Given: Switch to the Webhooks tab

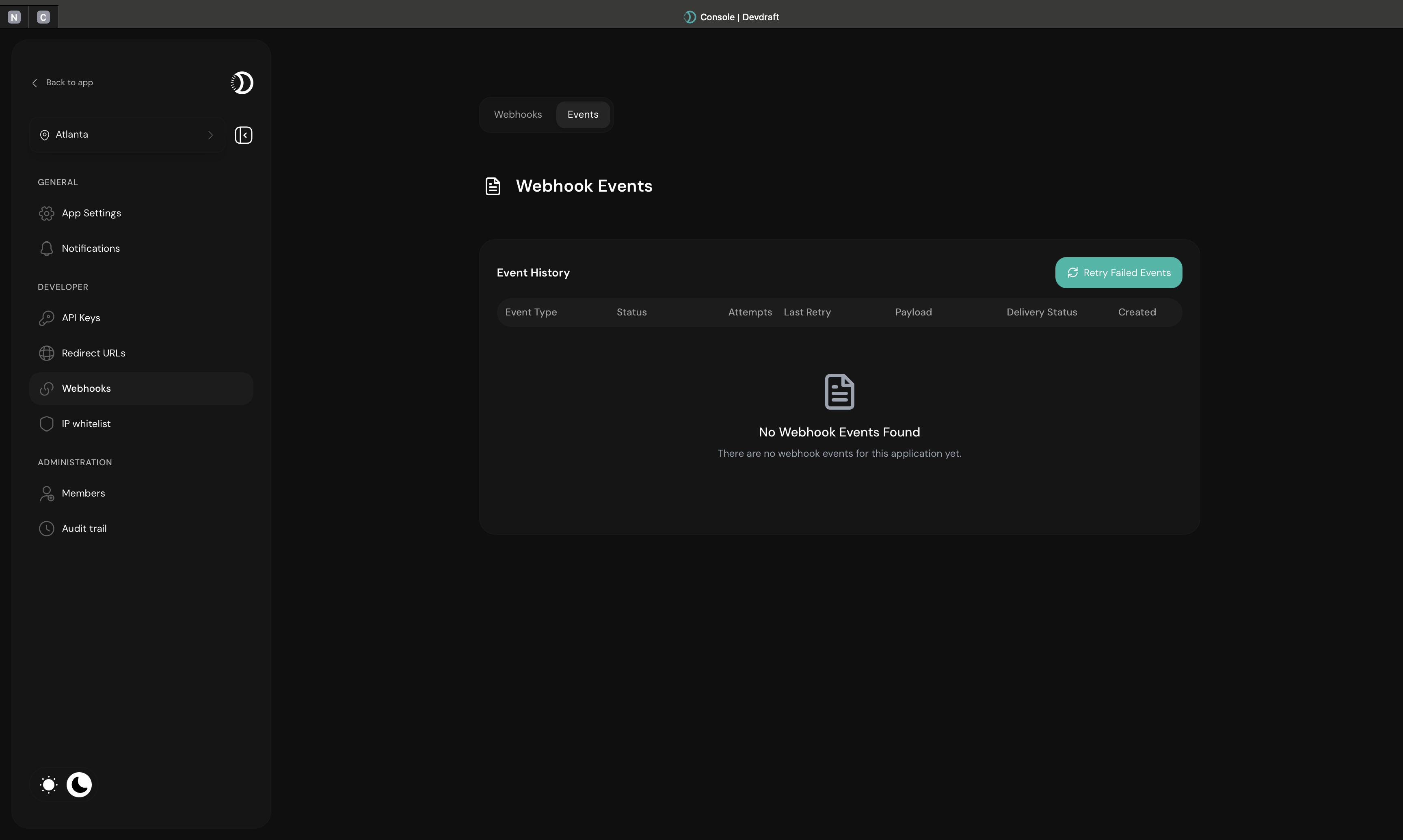Looking at the screenshot, I should tap(517, 114).
